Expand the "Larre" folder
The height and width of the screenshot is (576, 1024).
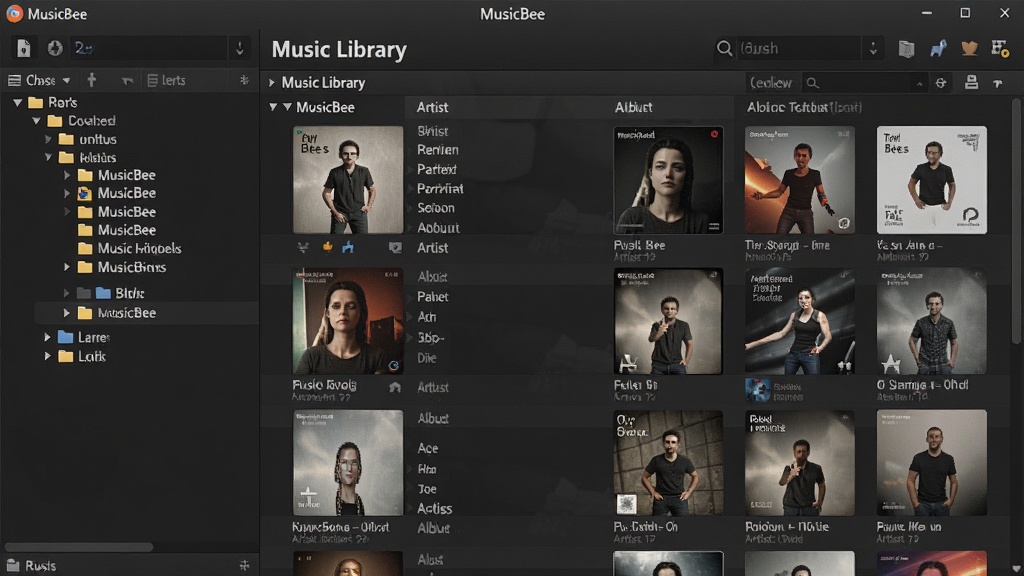pos(47,337)
